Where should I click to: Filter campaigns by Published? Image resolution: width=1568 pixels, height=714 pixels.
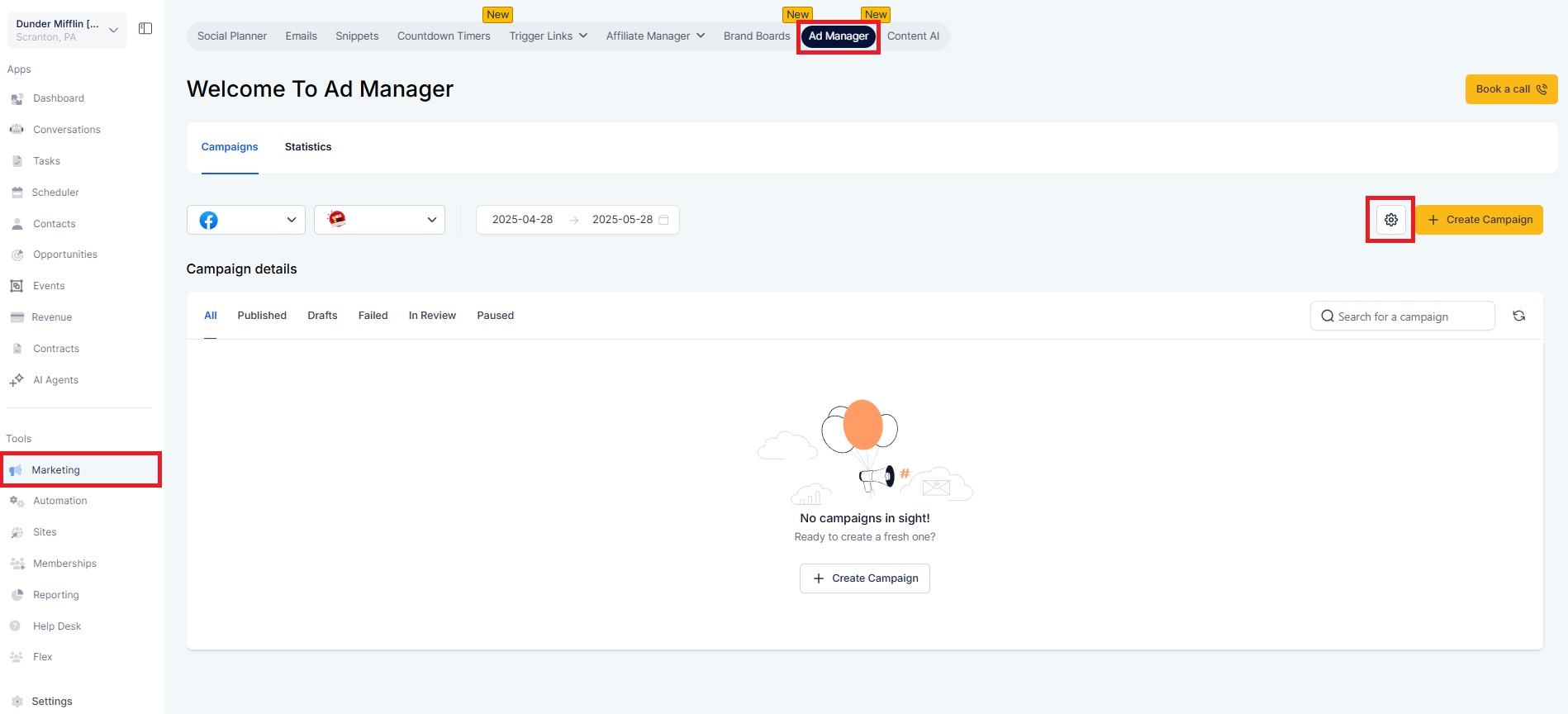[262, 316]
